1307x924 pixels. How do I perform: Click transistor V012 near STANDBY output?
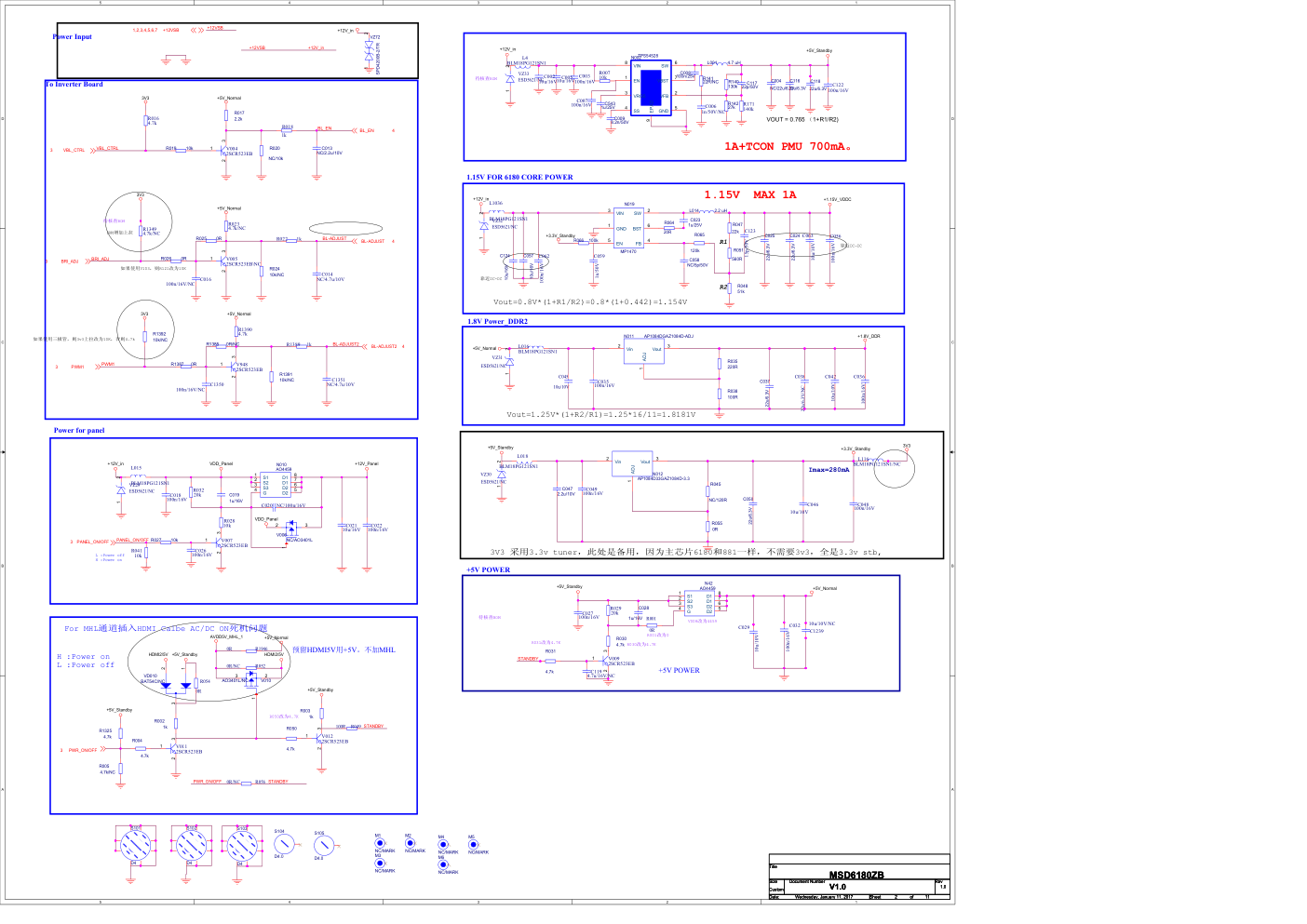(x=321, y=738)
